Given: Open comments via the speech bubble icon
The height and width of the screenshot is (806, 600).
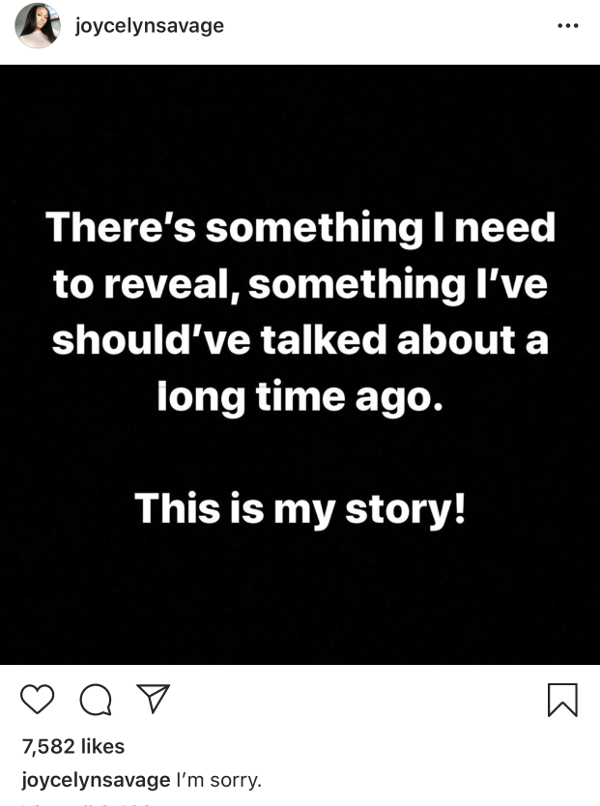Looking at the screenshot, I should pyautogui.click(x=93, y=700).
